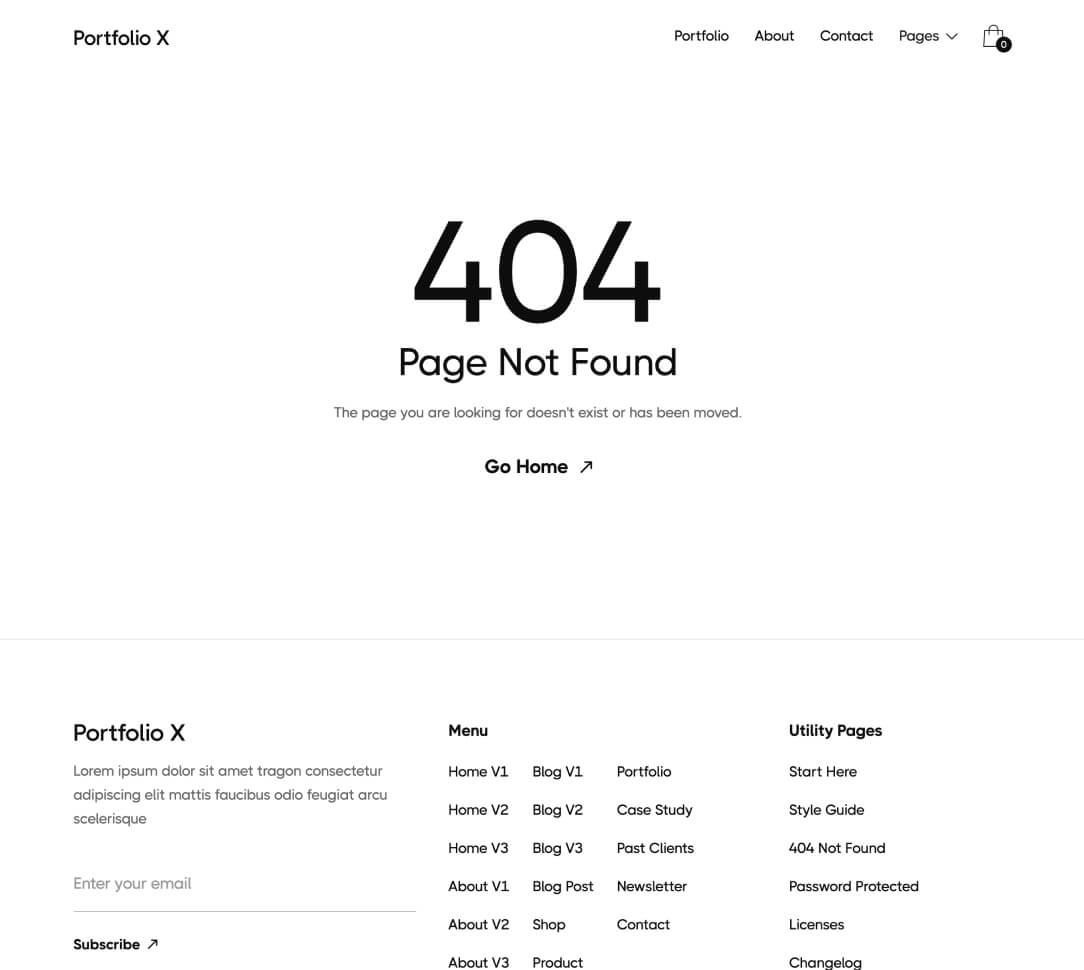Viewport: 1084px width, 970px height.
Task: Open the shopping cart bag icon
Action: 994,37
